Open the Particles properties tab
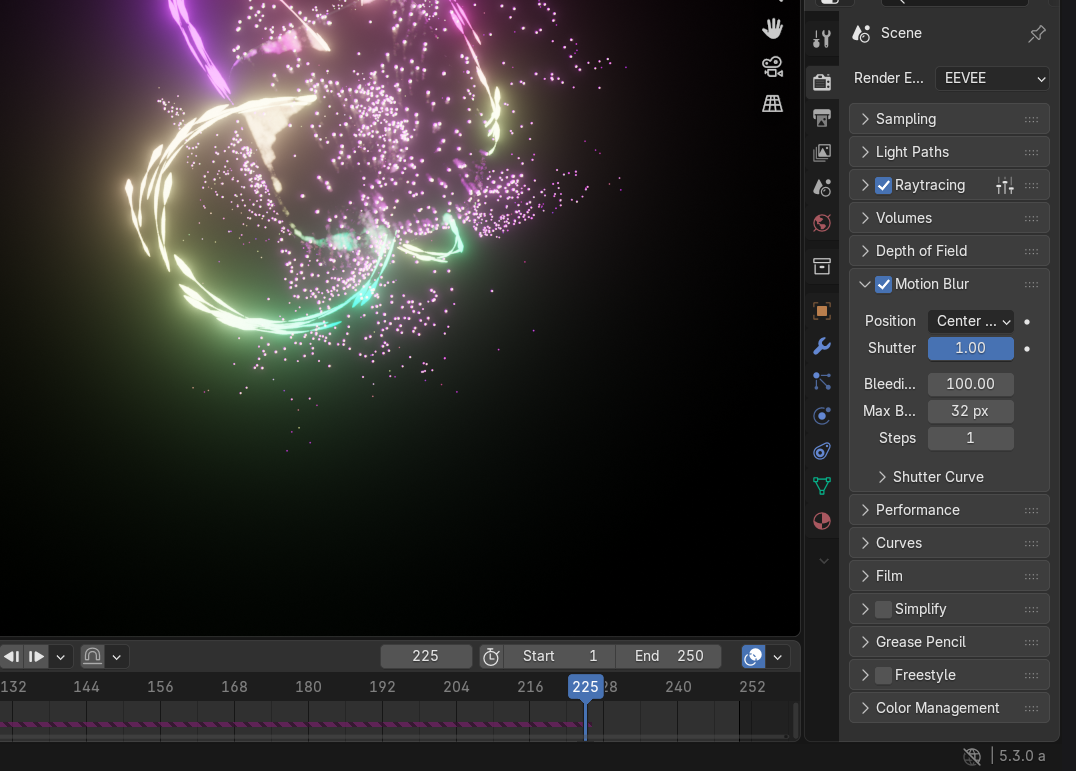Image resolution: width=1076 pixels, height=773 pixels. (821, 381)
